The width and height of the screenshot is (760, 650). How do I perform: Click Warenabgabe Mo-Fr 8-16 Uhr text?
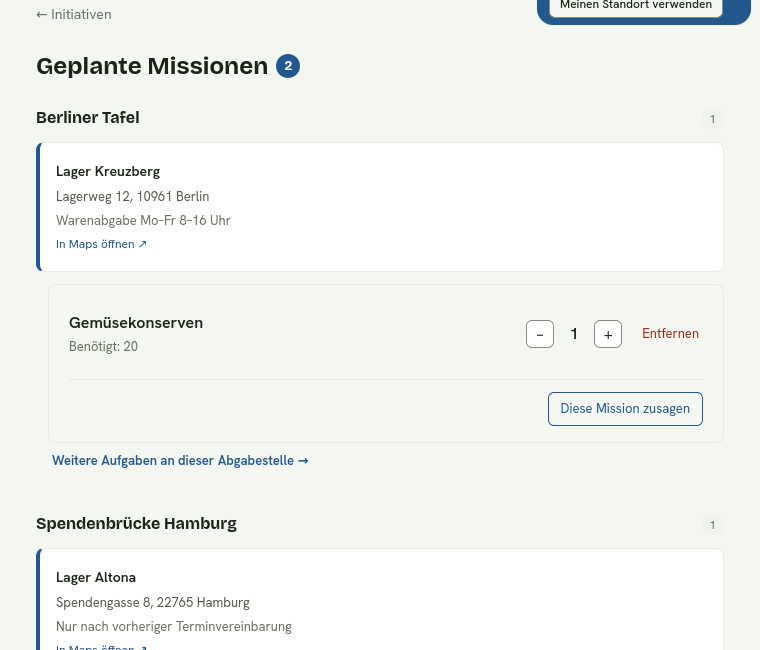(143, 221)
